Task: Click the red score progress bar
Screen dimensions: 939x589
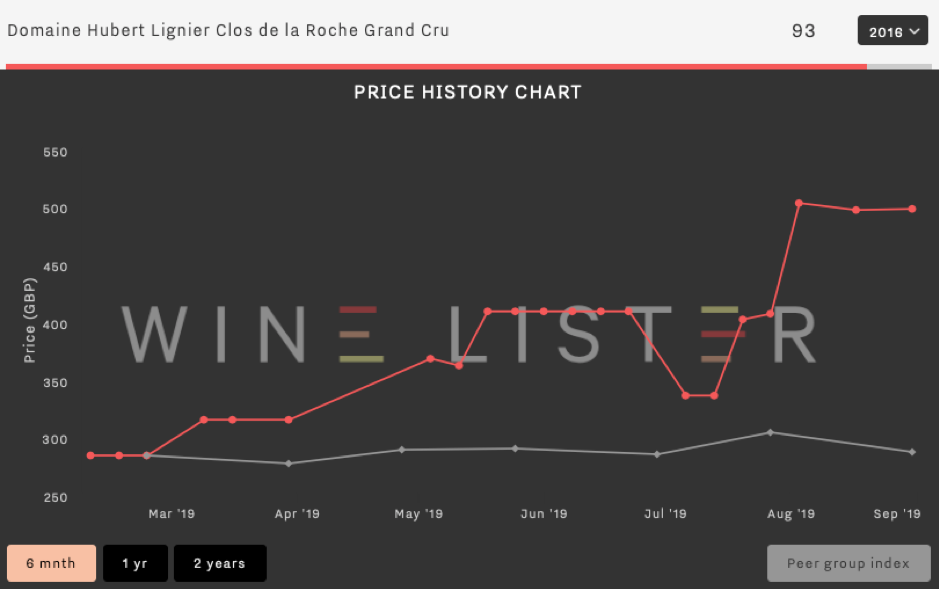Action: click(436, 66)
